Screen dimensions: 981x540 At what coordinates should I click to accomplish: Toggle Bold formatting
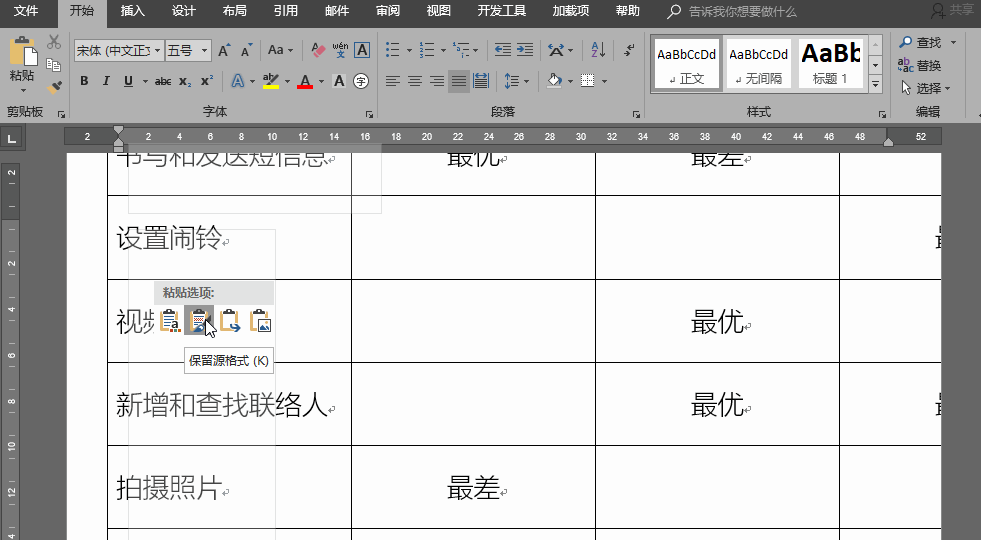coord(84,81)
